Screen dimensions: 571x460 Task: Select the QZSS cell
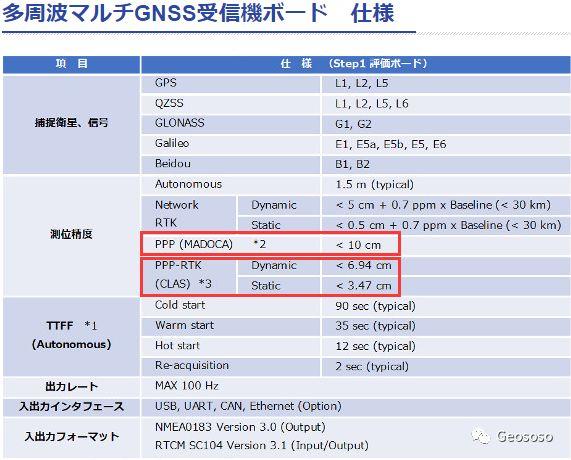pyautogui.click(x=231, y=104)
